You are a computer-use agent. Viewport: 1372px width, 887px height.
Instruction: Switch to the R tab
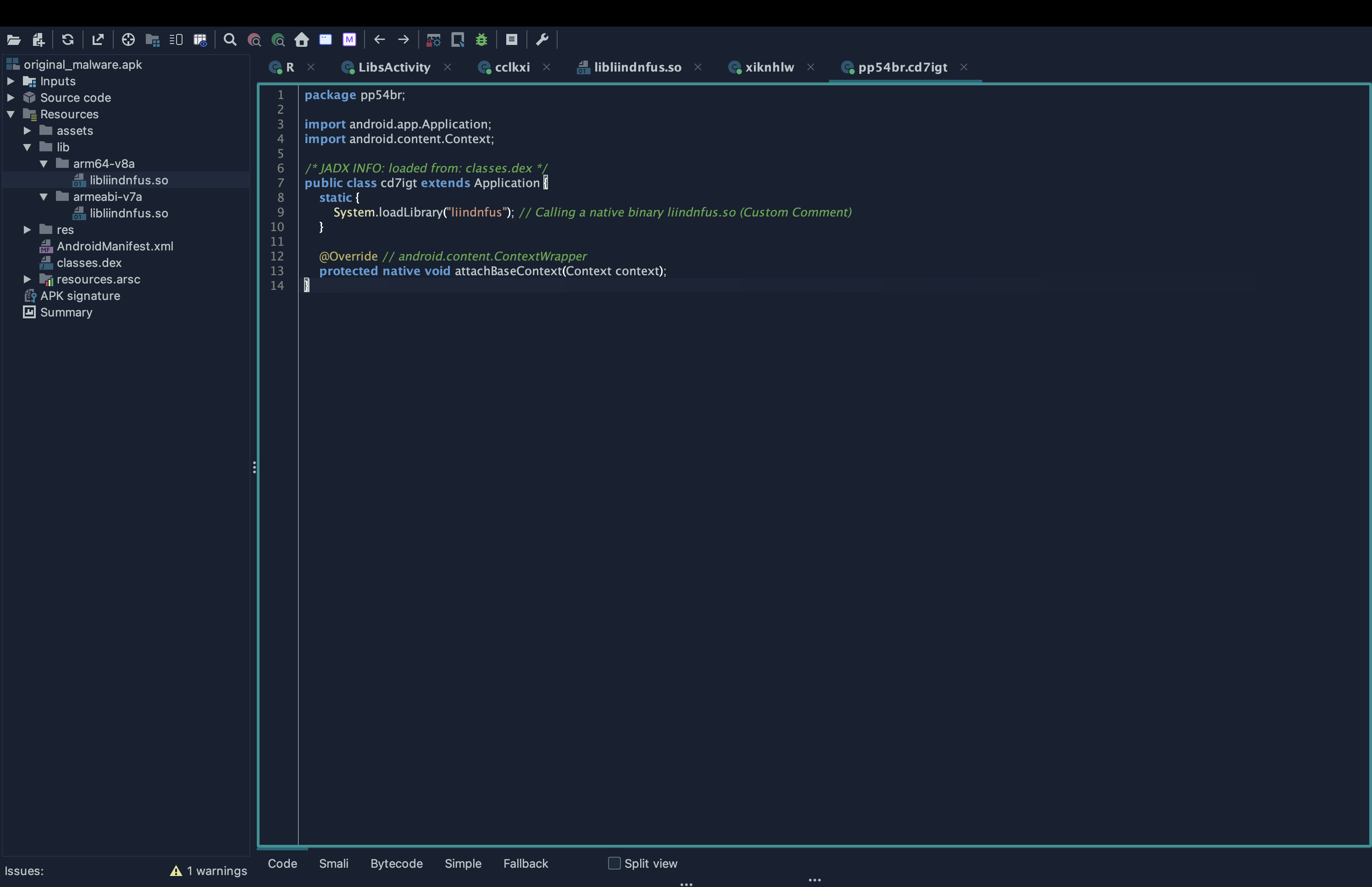point(290,67)
